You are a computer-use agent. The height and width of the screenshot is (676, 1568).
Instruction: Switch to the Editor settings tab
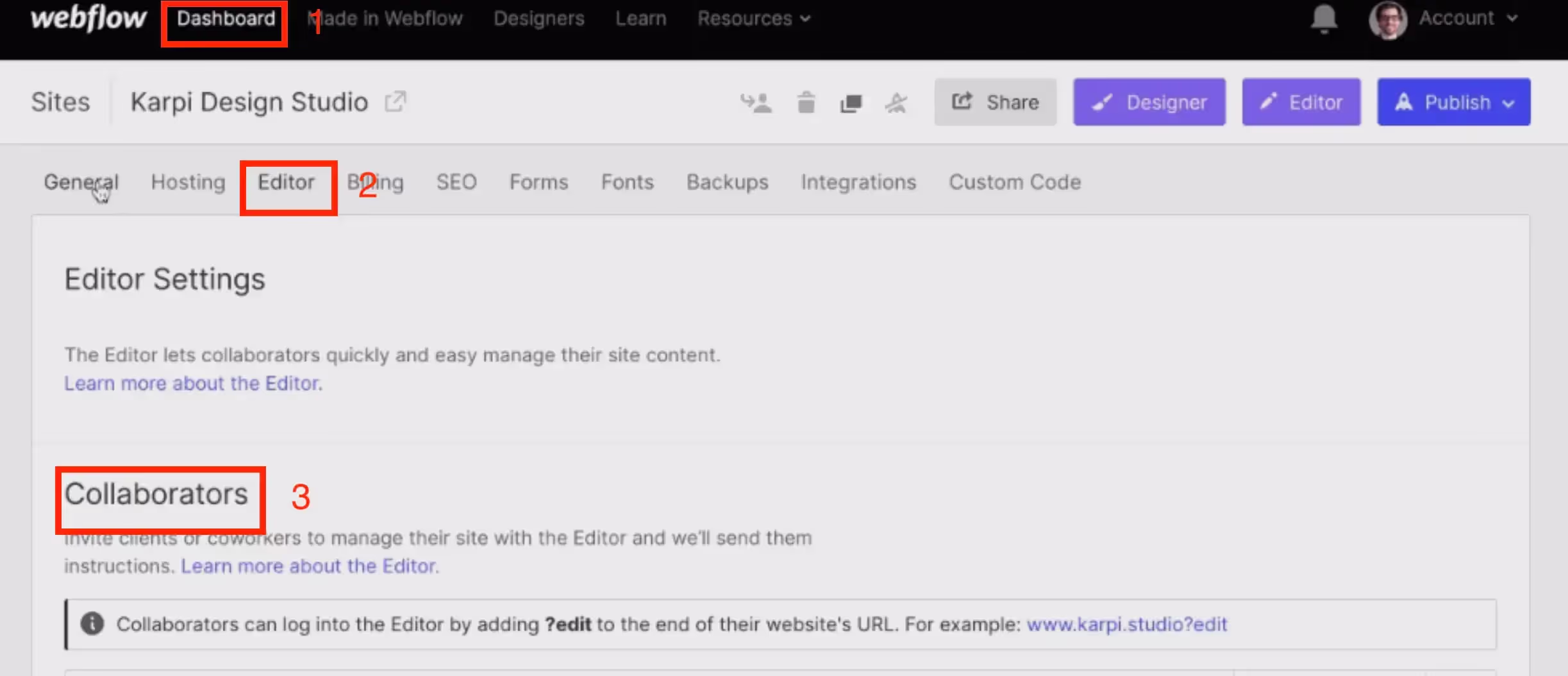coord(286,182)
